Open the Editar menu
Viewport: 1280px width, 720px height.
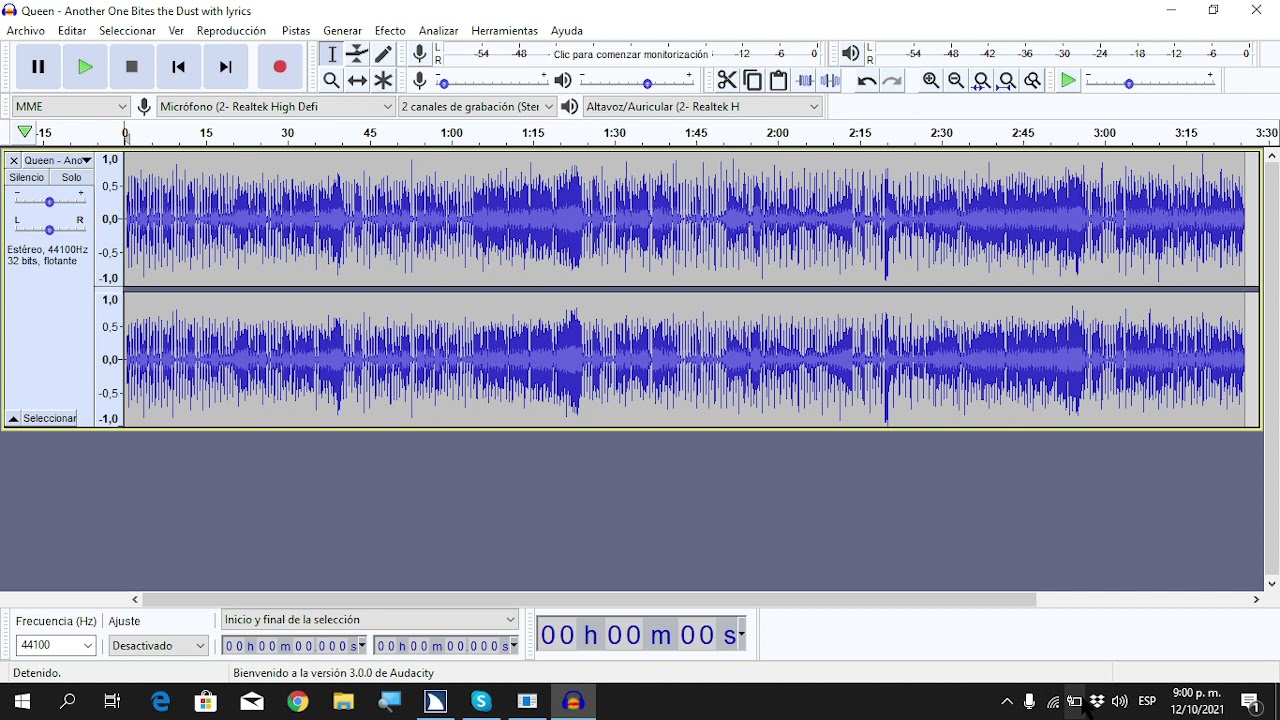tap(72, 31)
